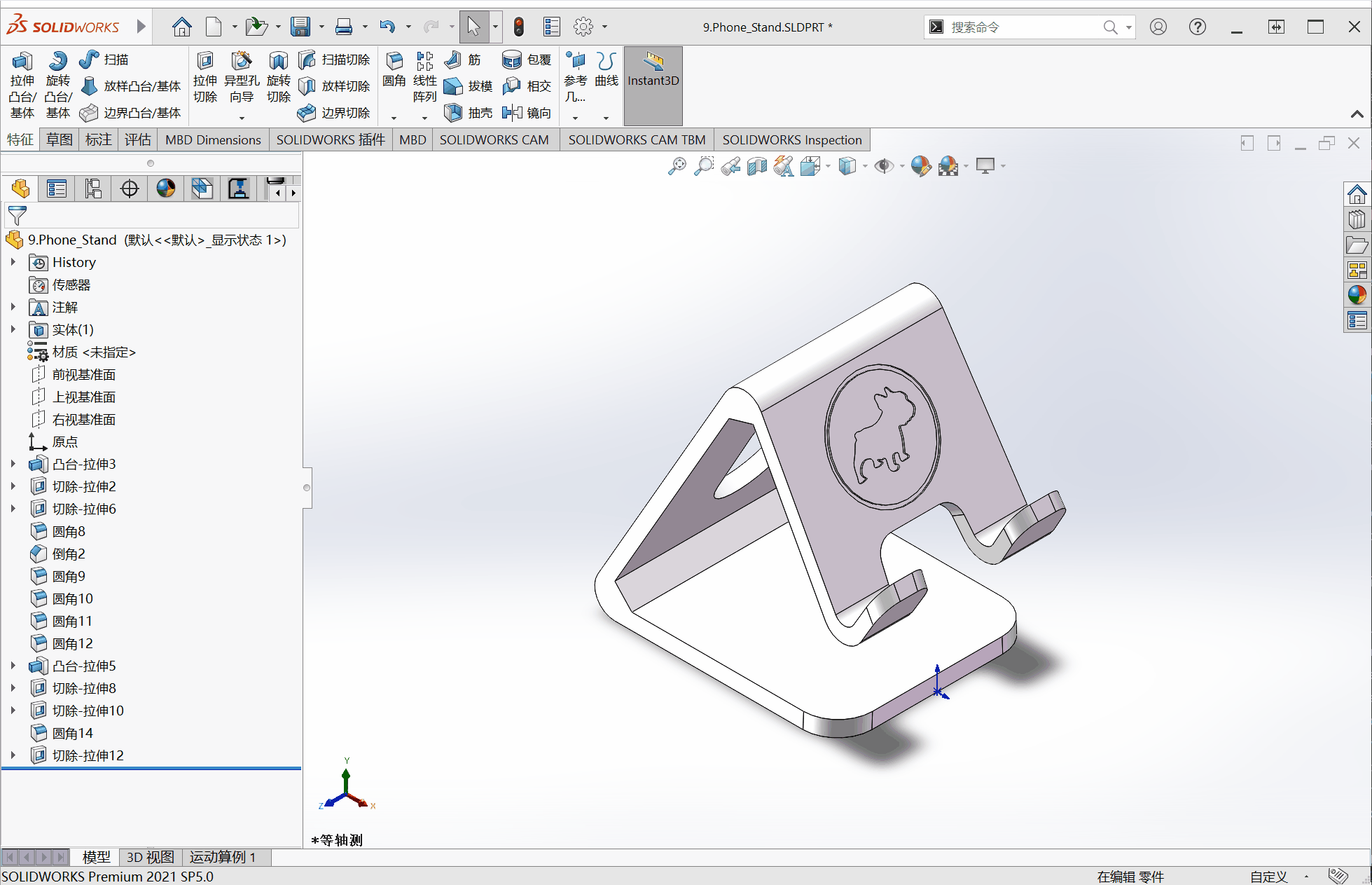Select the Intersect (相交) tool
This screenshot has height=885, width=1372.
(x=527, y=86)
